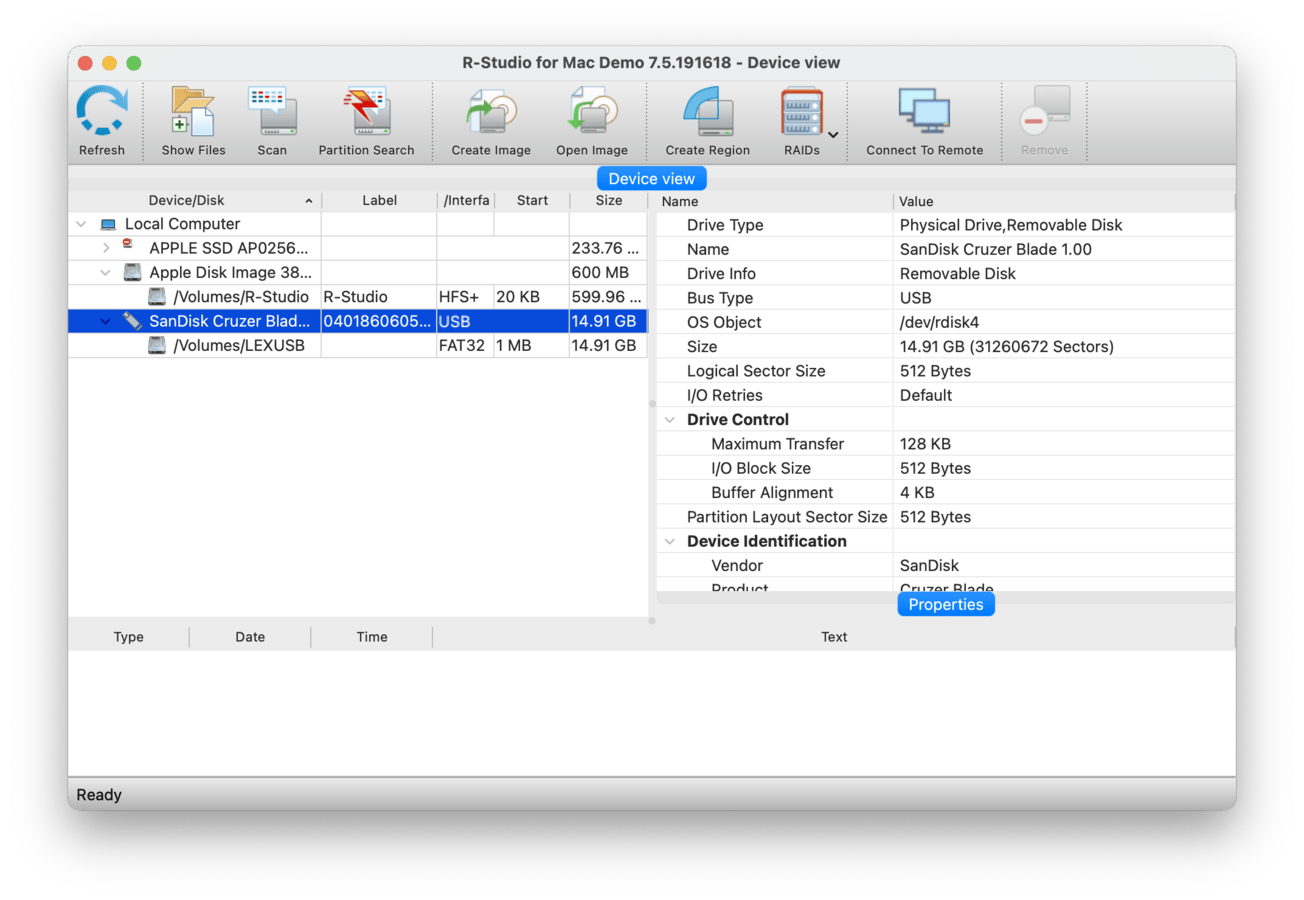This screenshot has height=900, width=1304.
Task: Switch to the Device view tab
Action: 651,179
